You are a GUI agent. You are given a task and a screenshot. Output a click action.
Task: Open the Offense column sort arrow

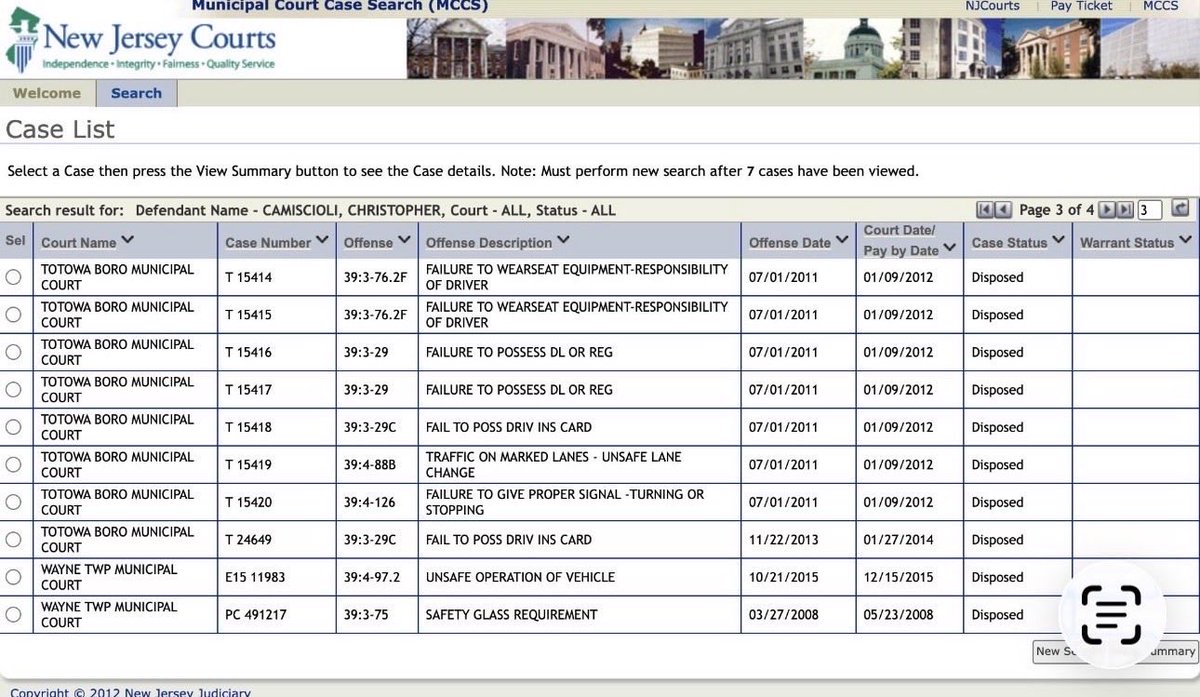tap(403, 241)
